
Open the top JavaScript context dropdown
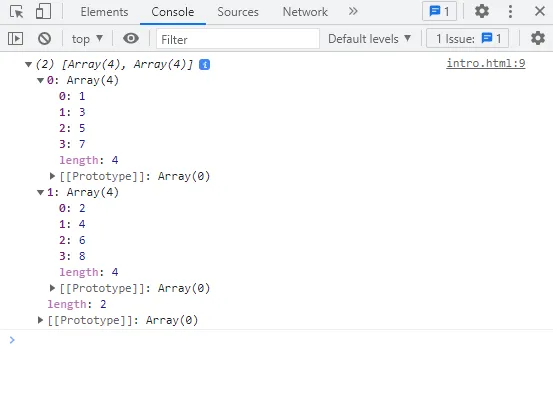87,38
